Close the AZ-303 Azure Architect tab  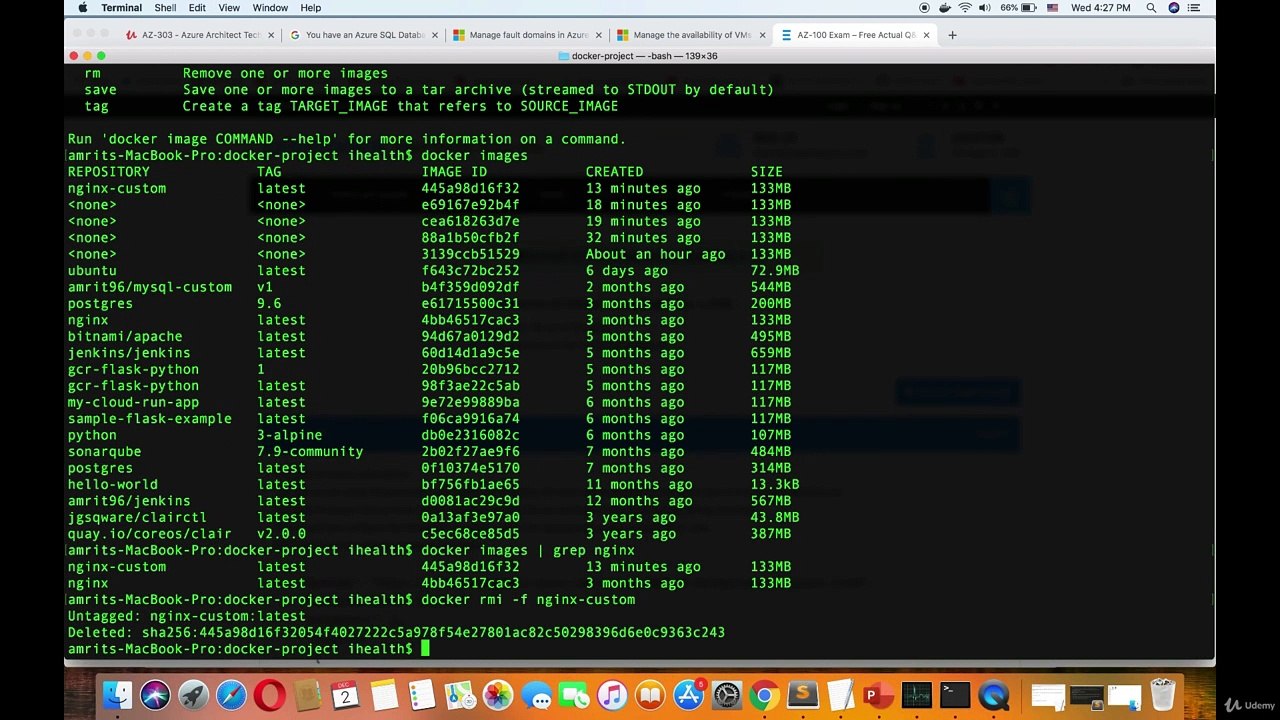point(271,35)
